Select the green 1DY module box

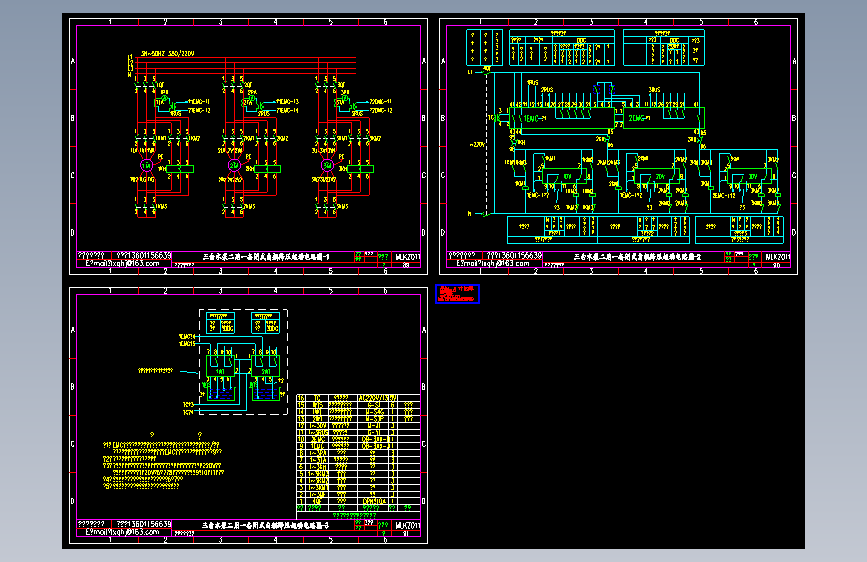pyautogui.click(x=563, y=177)
